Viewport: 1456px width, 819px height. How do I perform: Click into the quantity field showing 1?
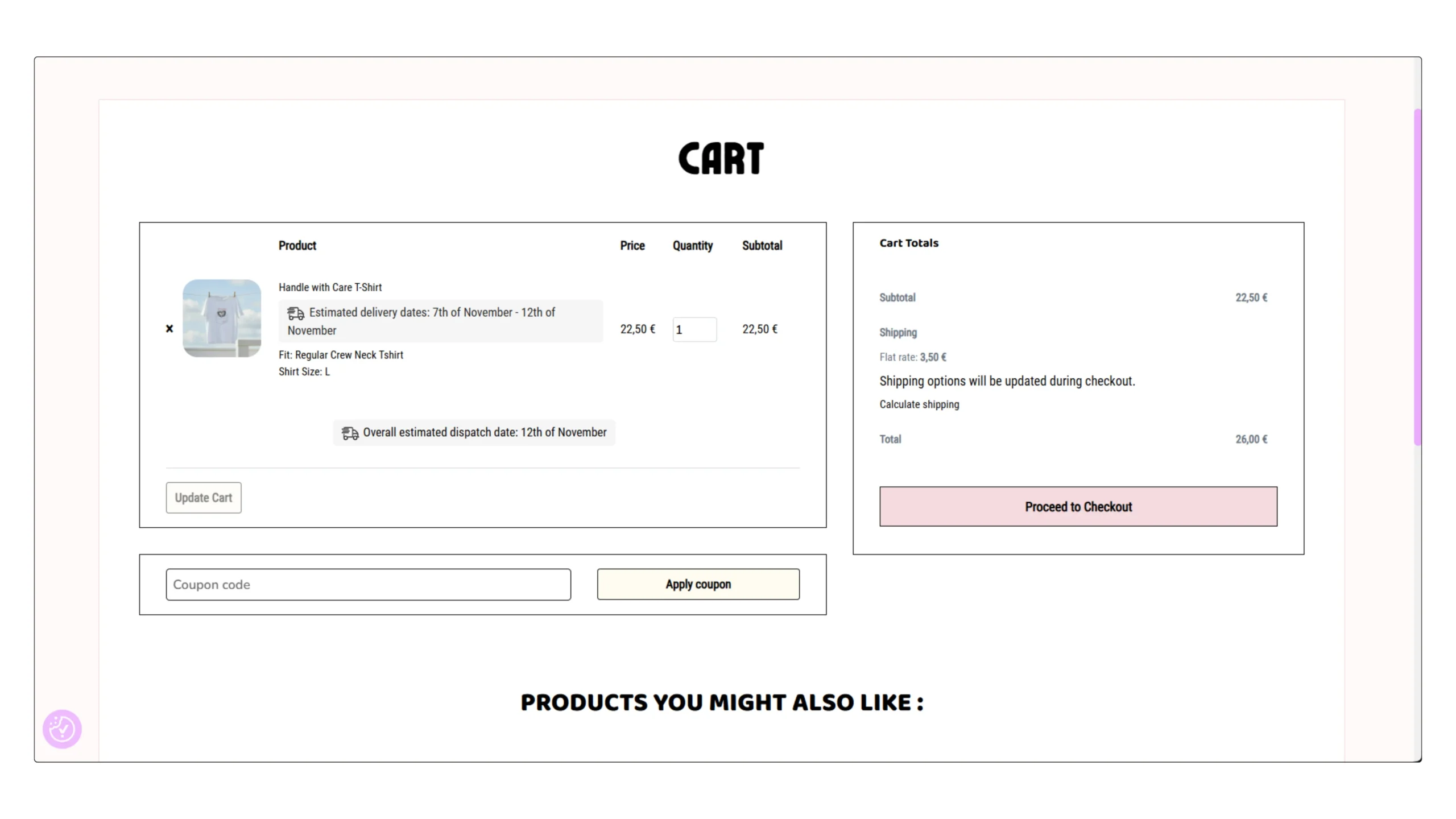coord(694,330)
